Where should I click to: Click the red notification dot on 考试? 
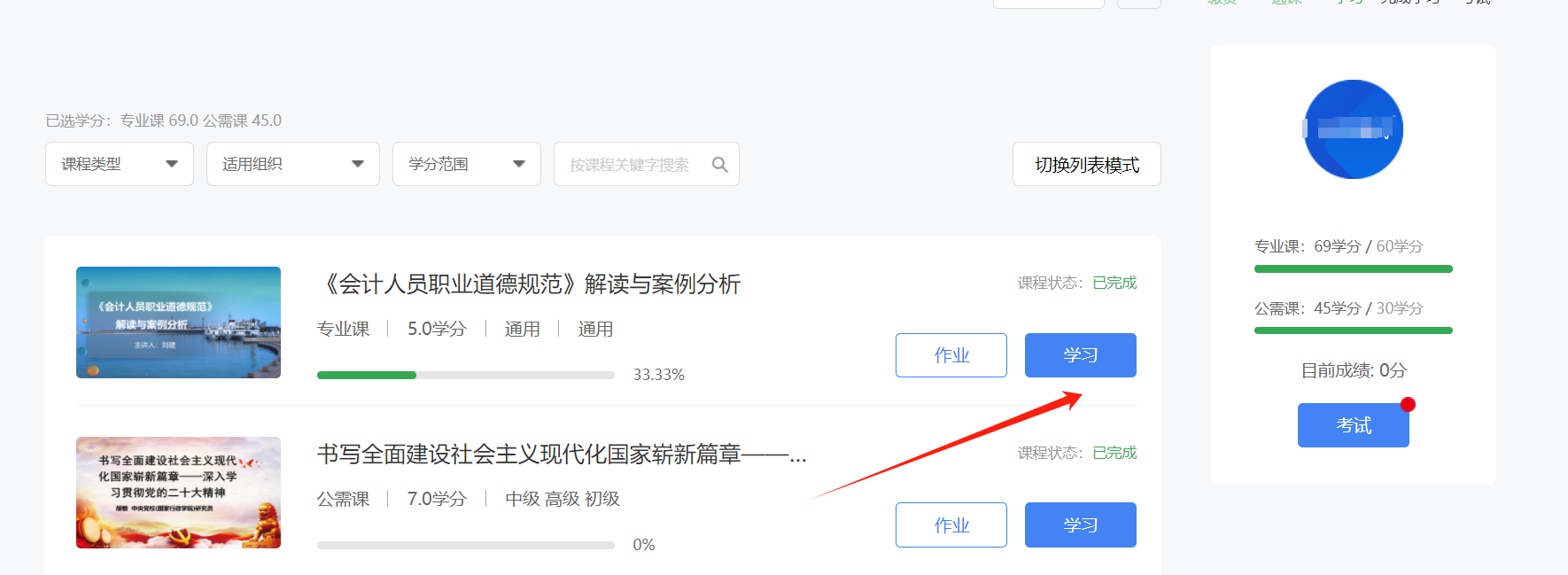(1408, 405)
